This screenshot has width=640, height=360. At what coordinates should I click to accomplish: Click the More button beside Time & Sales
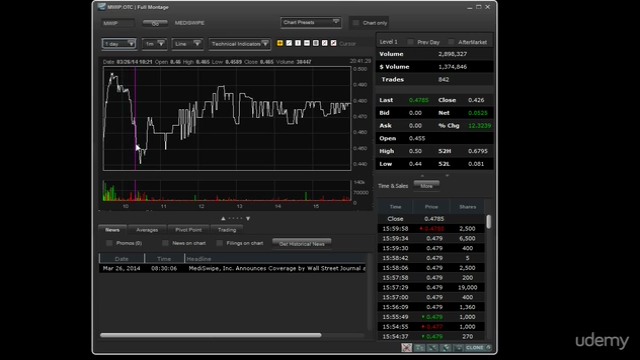pos(427,186)
